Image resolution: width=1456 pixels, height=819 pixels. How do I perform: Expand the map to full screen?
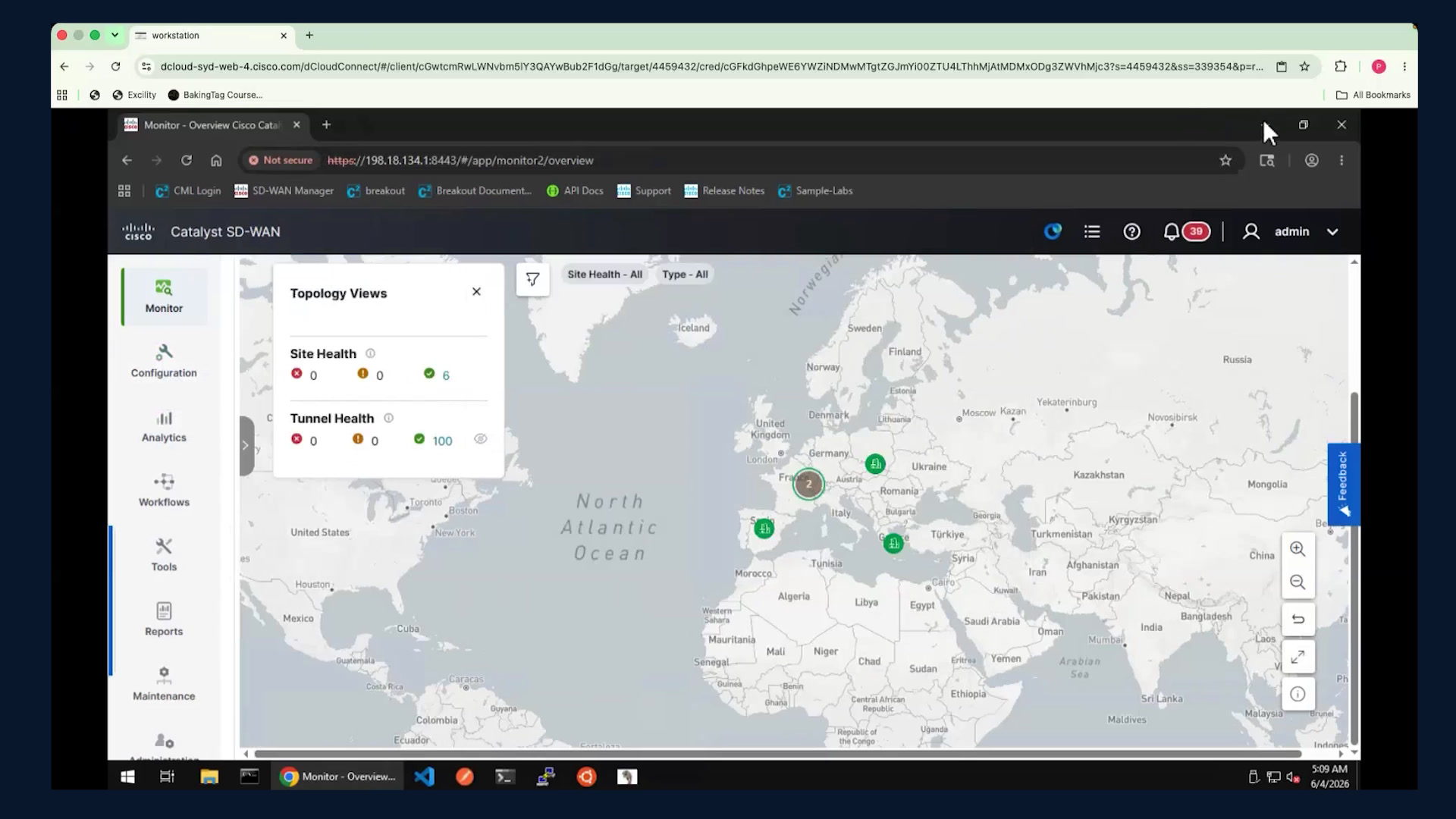coord(1298,657)
